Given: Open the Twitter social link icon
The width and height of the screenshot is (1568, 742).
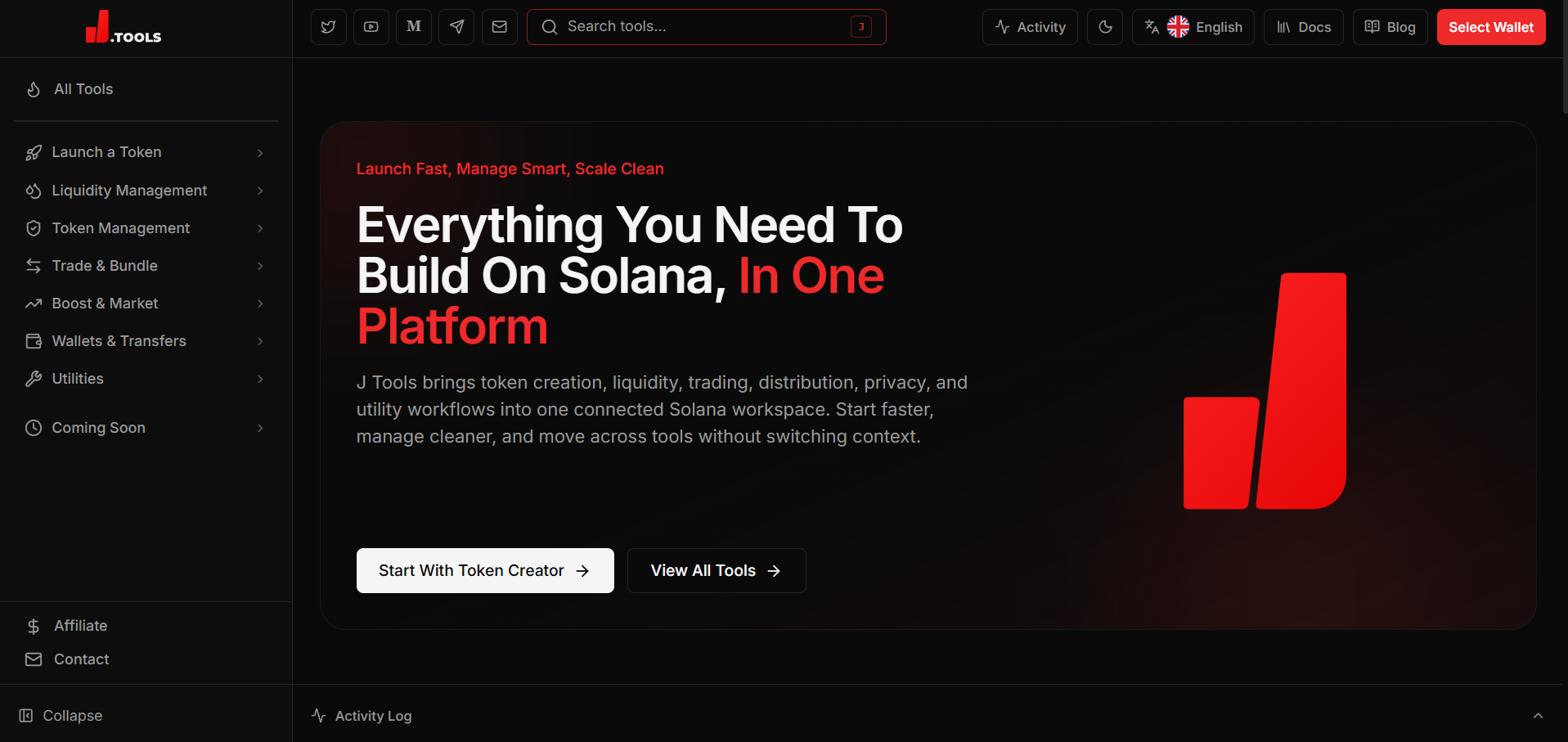Looking at the screenshot, I should 329,27.
